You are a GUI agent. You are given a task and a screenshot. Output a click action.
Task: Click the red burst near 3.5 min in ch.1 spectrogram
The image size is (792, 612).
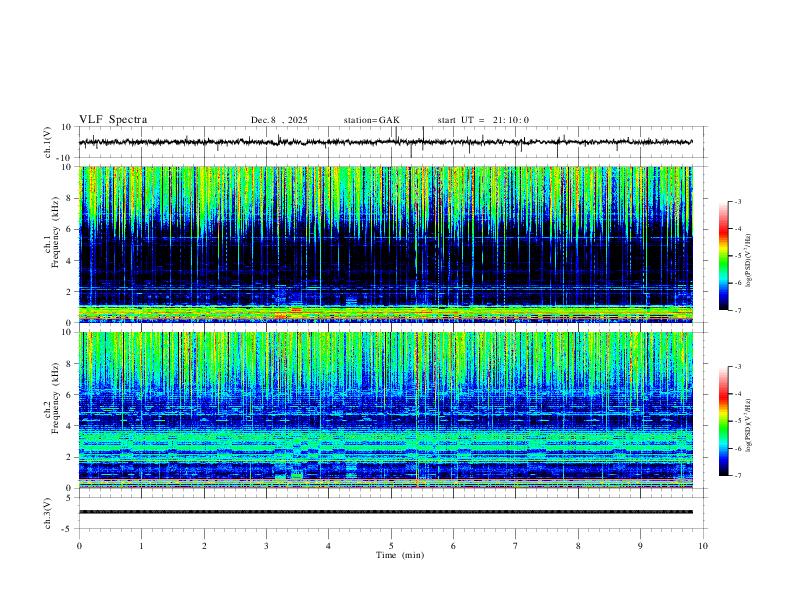(296, 310)
